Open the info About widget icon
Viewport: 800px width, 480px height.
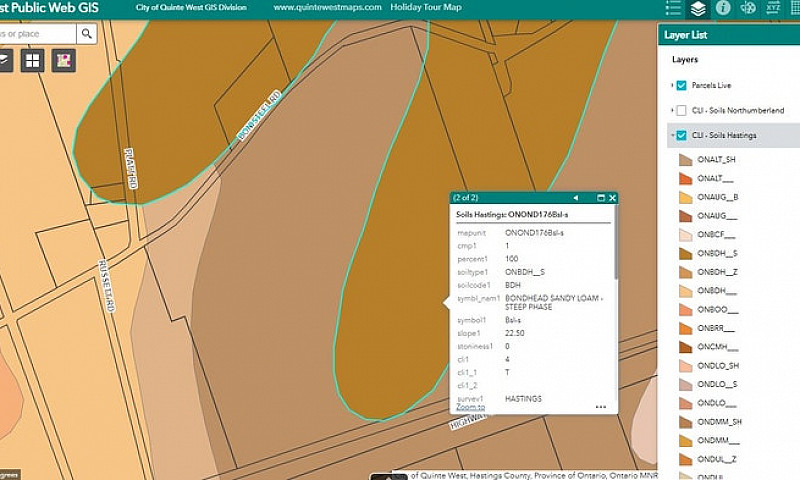point(723,8)
